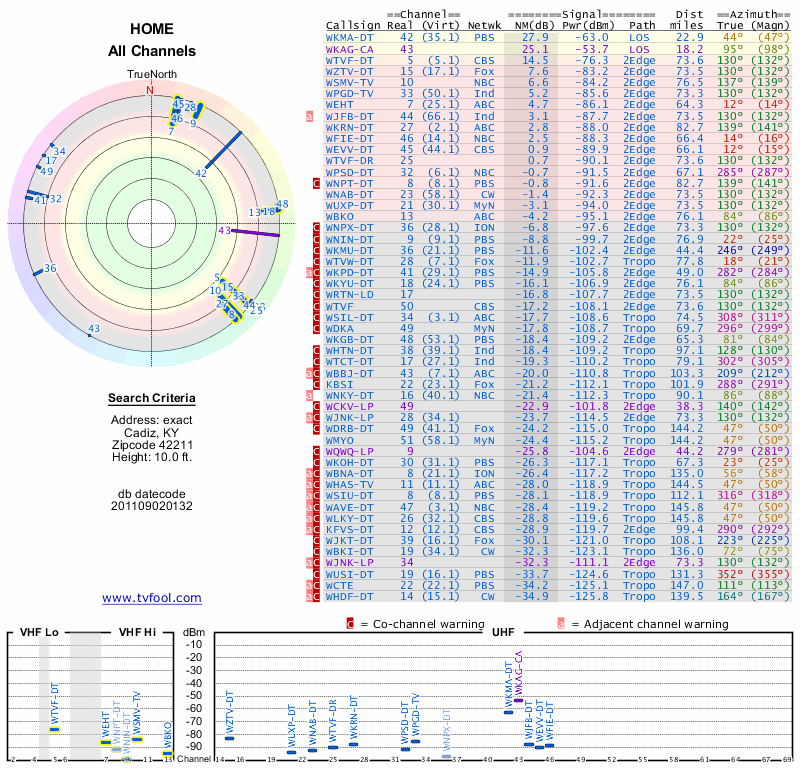Click the purple channel 43 line on radar

click(255, 232)
